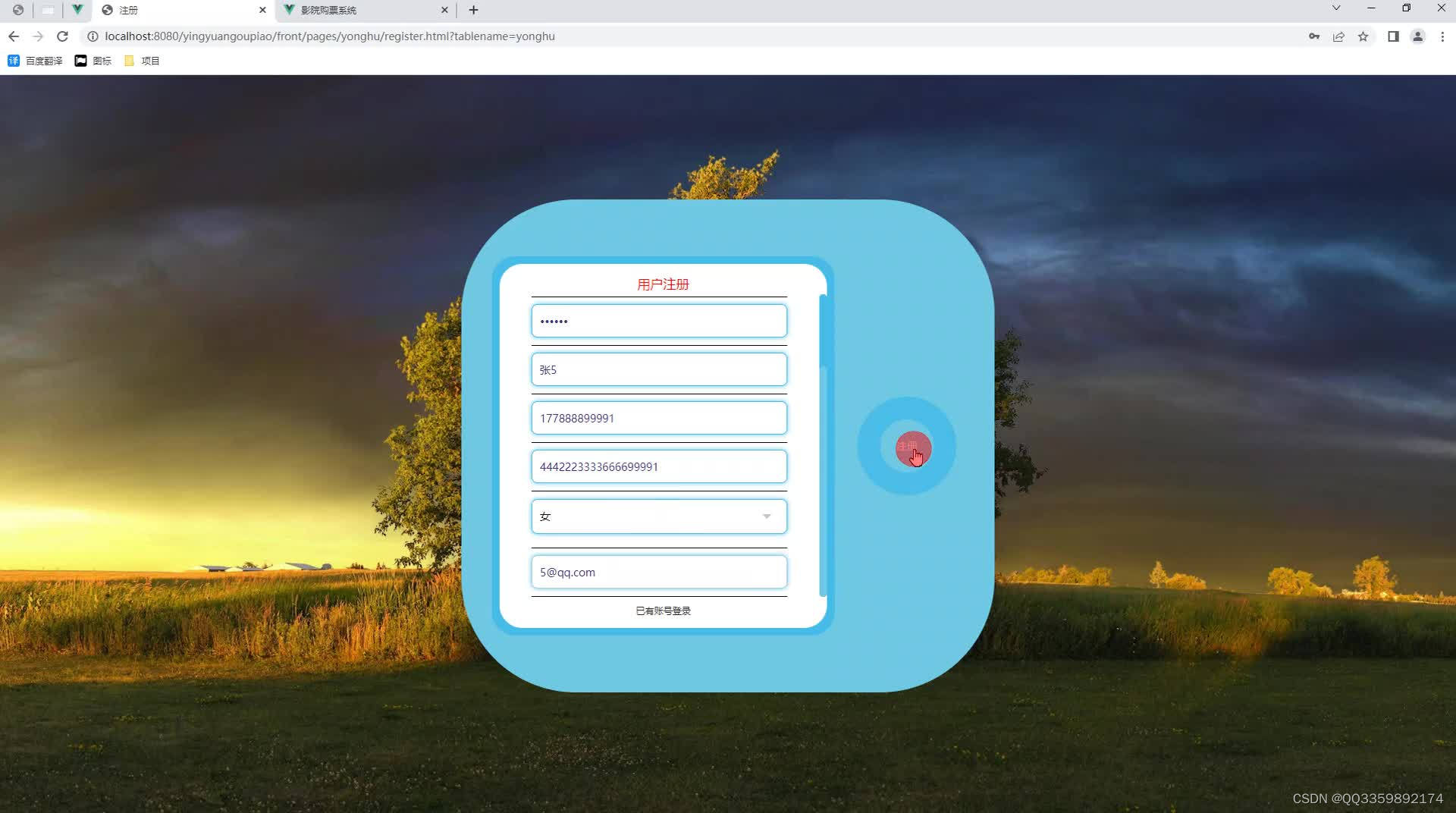1456x813 pixels.
Task: Restore down the browser window
Action: pyautogui.click(x=1406, y=8)
